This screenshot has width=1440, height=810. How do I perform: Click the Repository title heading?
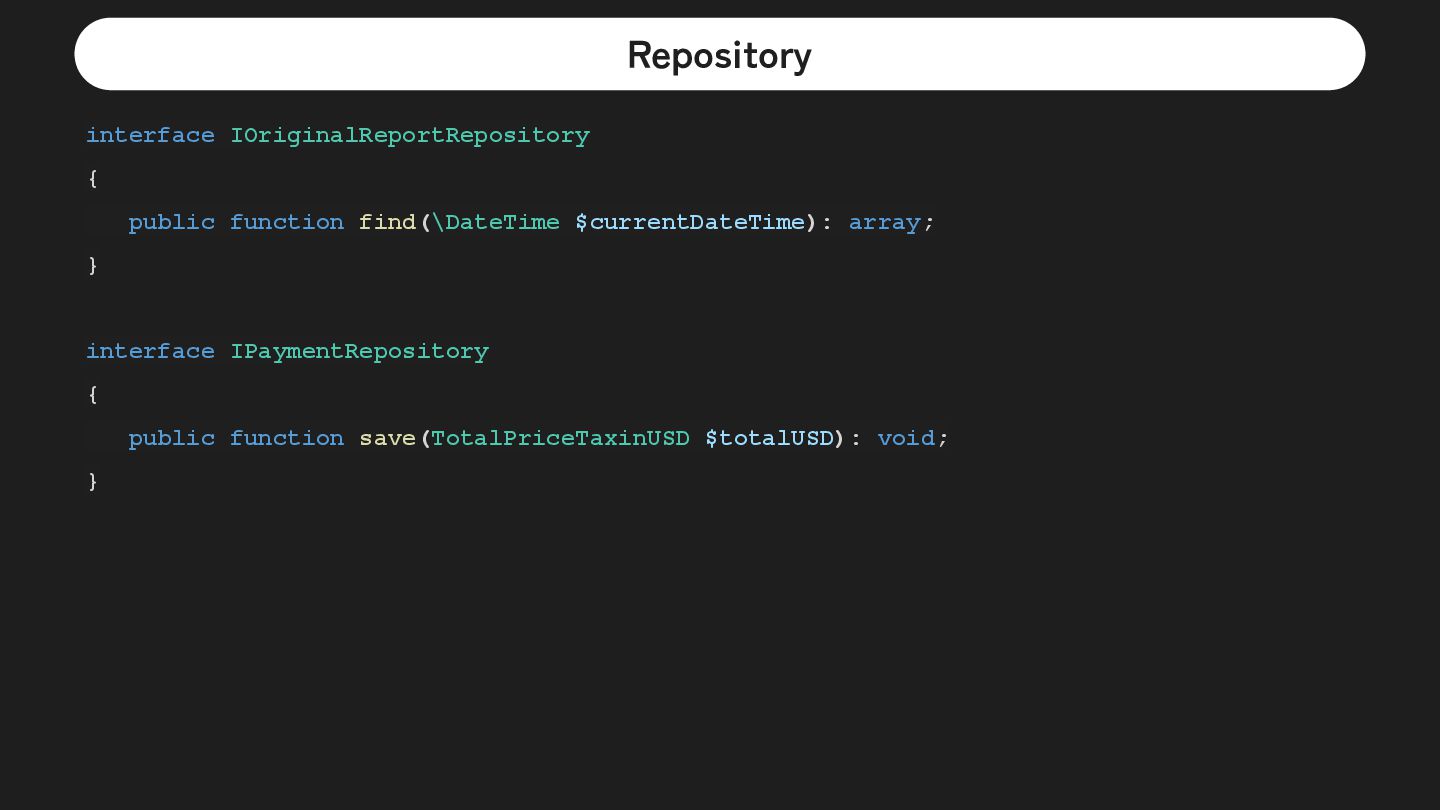[x=719, y=55]
